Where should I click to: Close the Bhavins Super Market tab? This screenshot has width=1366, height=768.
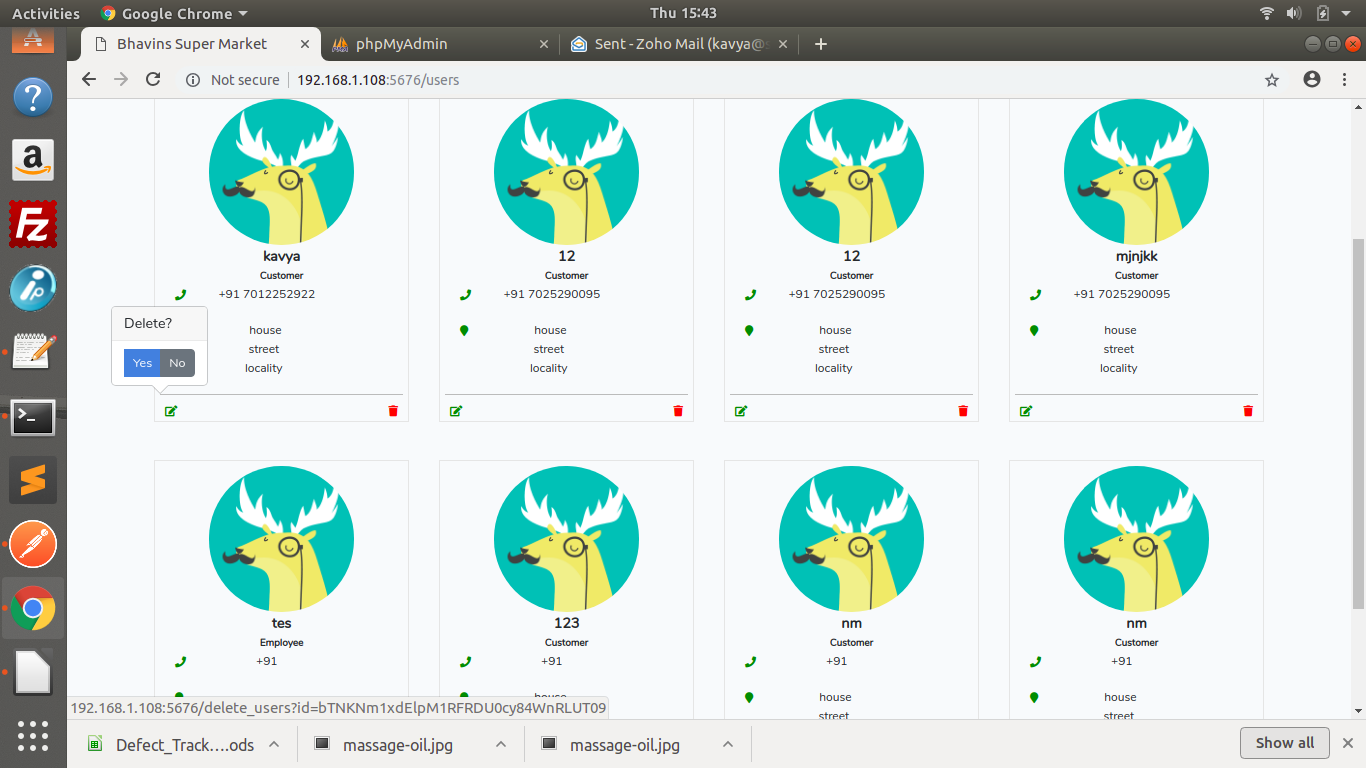pos(305,44)
